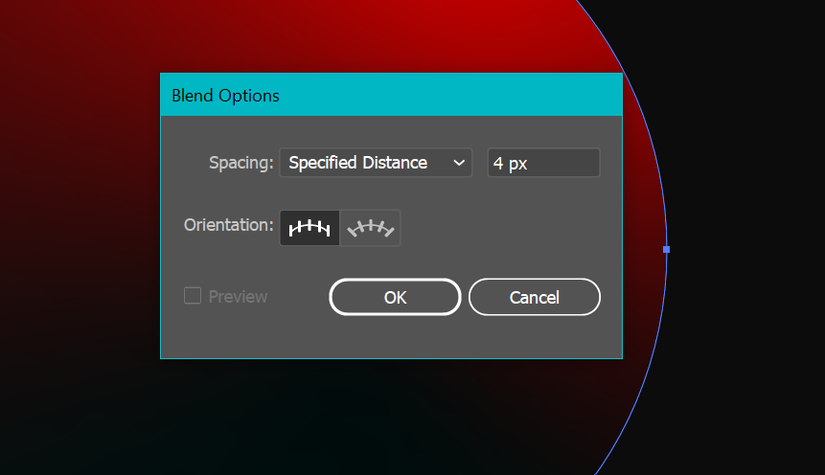Dismiss dialog with Cancel button
825x475 pixels.
coord(535,297)
